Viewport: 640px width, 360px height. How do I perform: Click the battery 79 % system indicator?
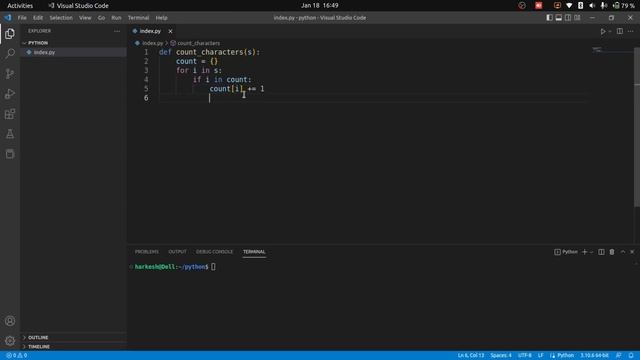[624, 6]
